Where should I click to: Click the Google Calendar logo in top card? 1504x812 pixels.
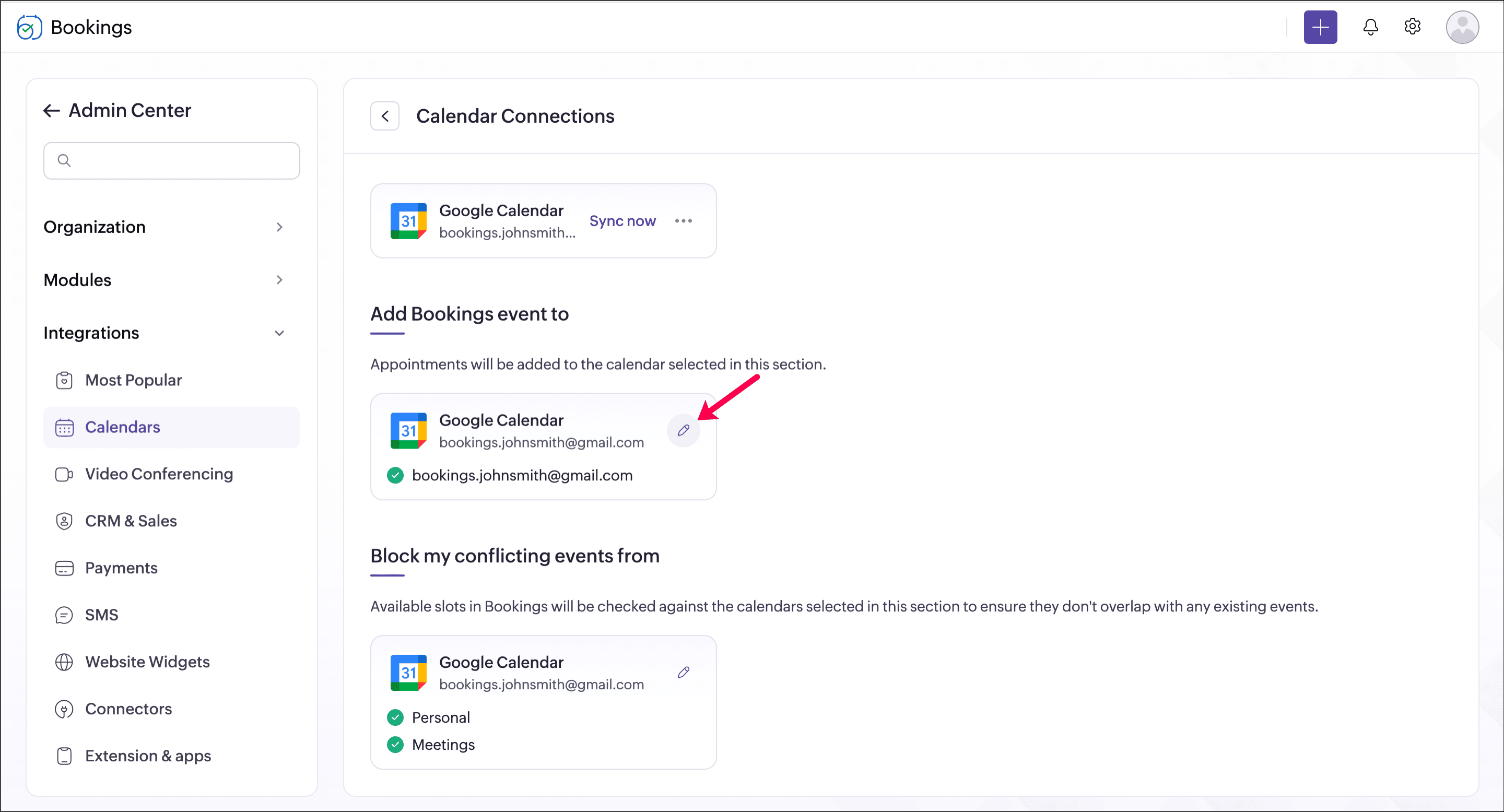click(408, 221)
